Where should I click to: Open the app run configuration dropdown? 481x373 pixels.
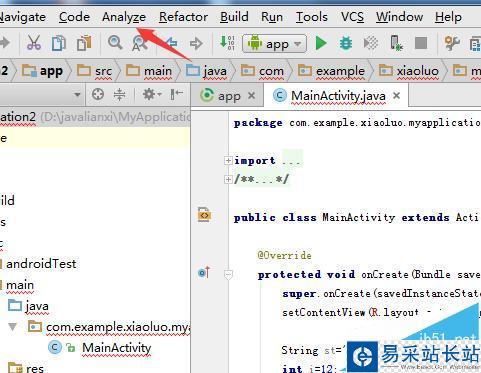[274, 43]
